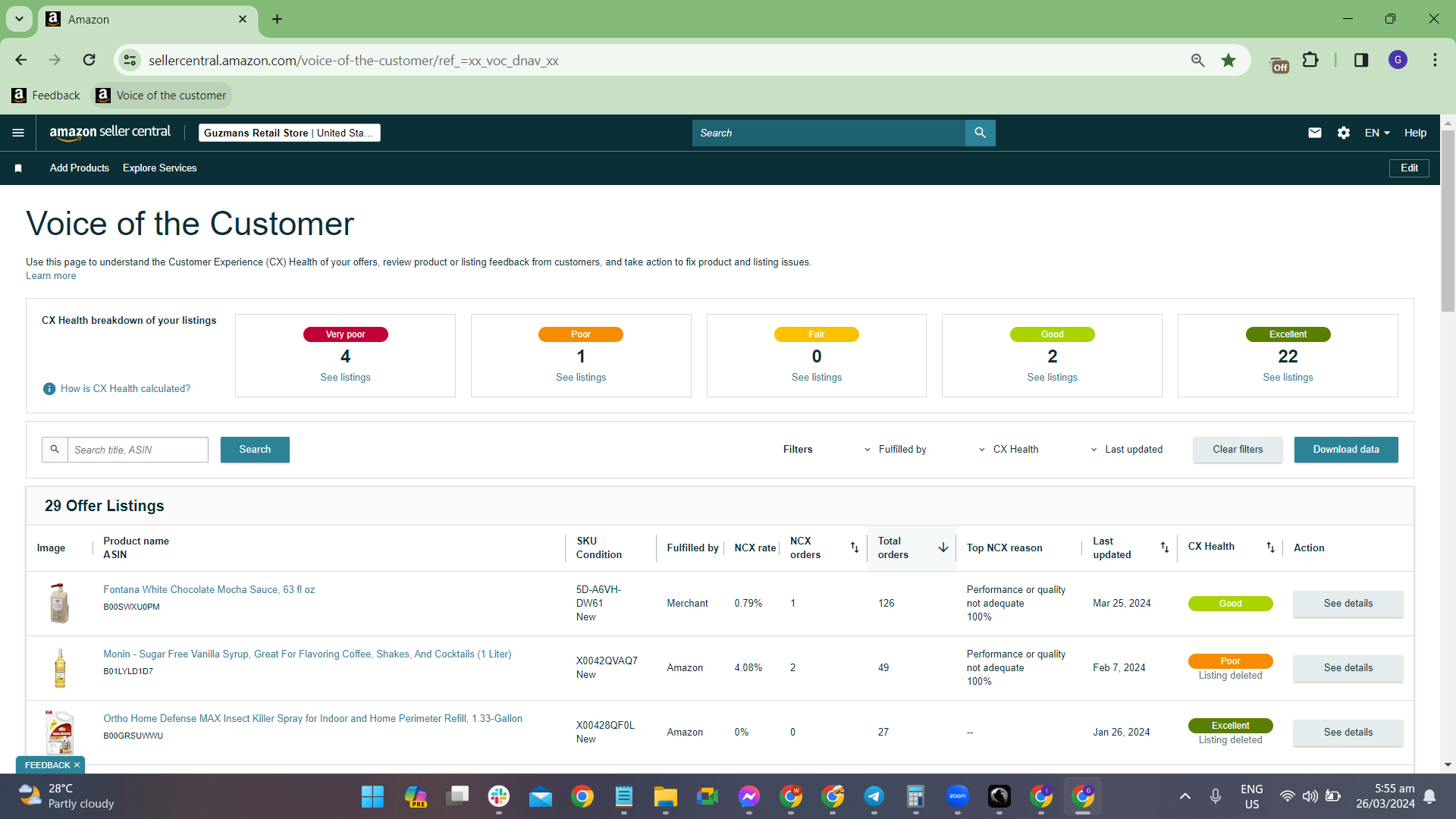The height and width of the screenshot is (819, 1456).
Task: Open the Learn more link
Action: click(x=51, y=276)
